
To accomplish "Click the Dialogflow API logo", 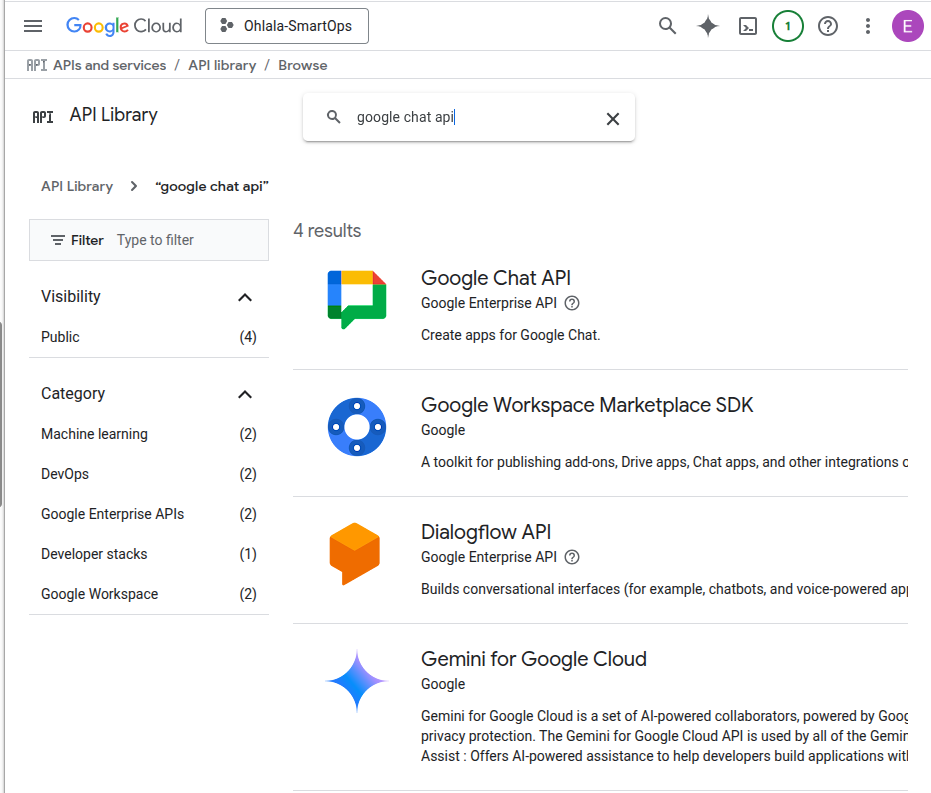I will coord(357,551).
